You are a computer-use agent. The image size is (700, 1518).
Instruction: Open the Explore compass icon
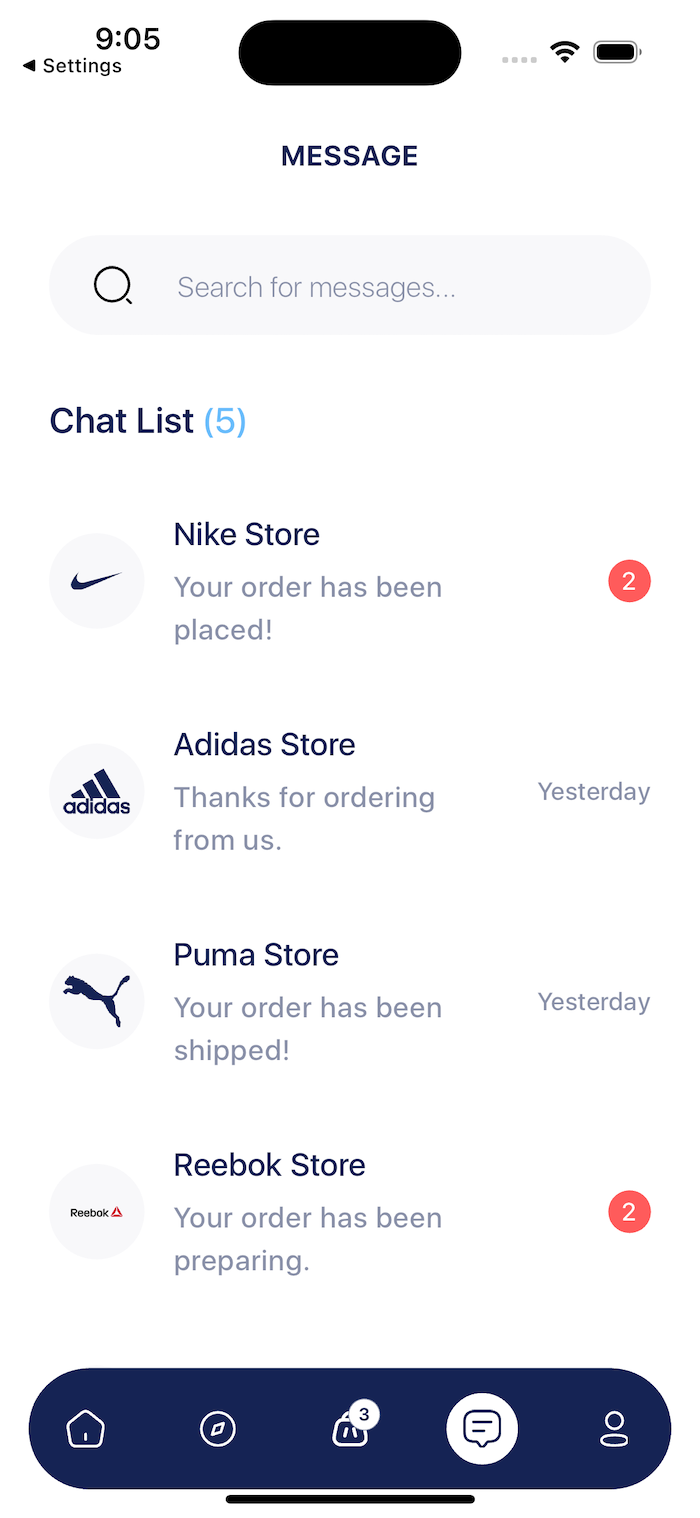click(x=218, y=1429)
